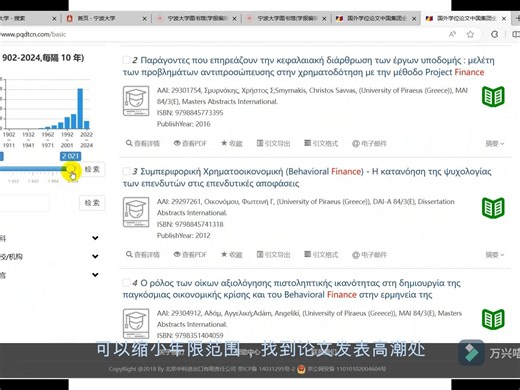Screen dimensions: 520x390
Task: Open a new browser tab with plus
Action: (517, 18)
